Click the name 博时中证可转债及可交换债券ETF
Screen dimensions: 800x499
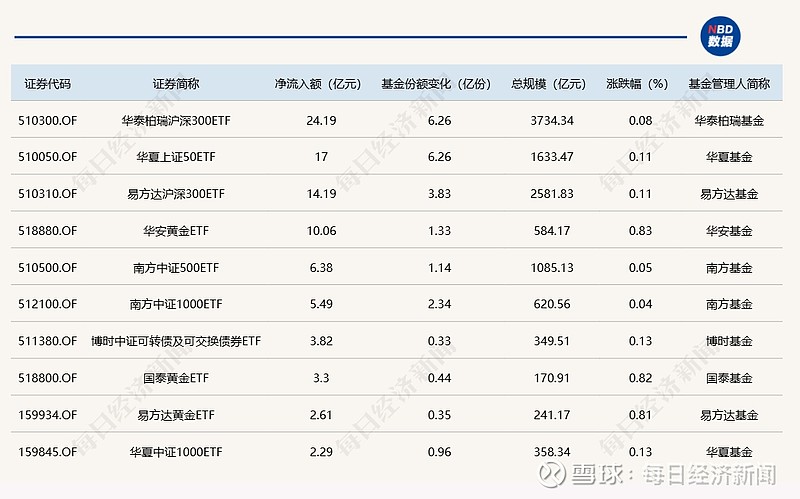(176, 341)
